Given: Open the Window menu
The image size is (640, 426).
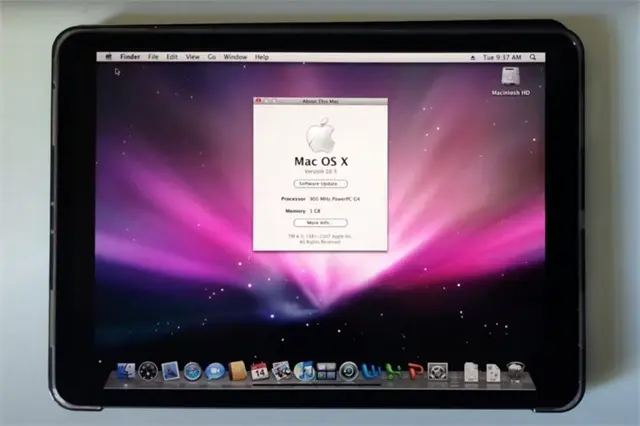Looking at the screenshot, I should [x=235, y=57].
